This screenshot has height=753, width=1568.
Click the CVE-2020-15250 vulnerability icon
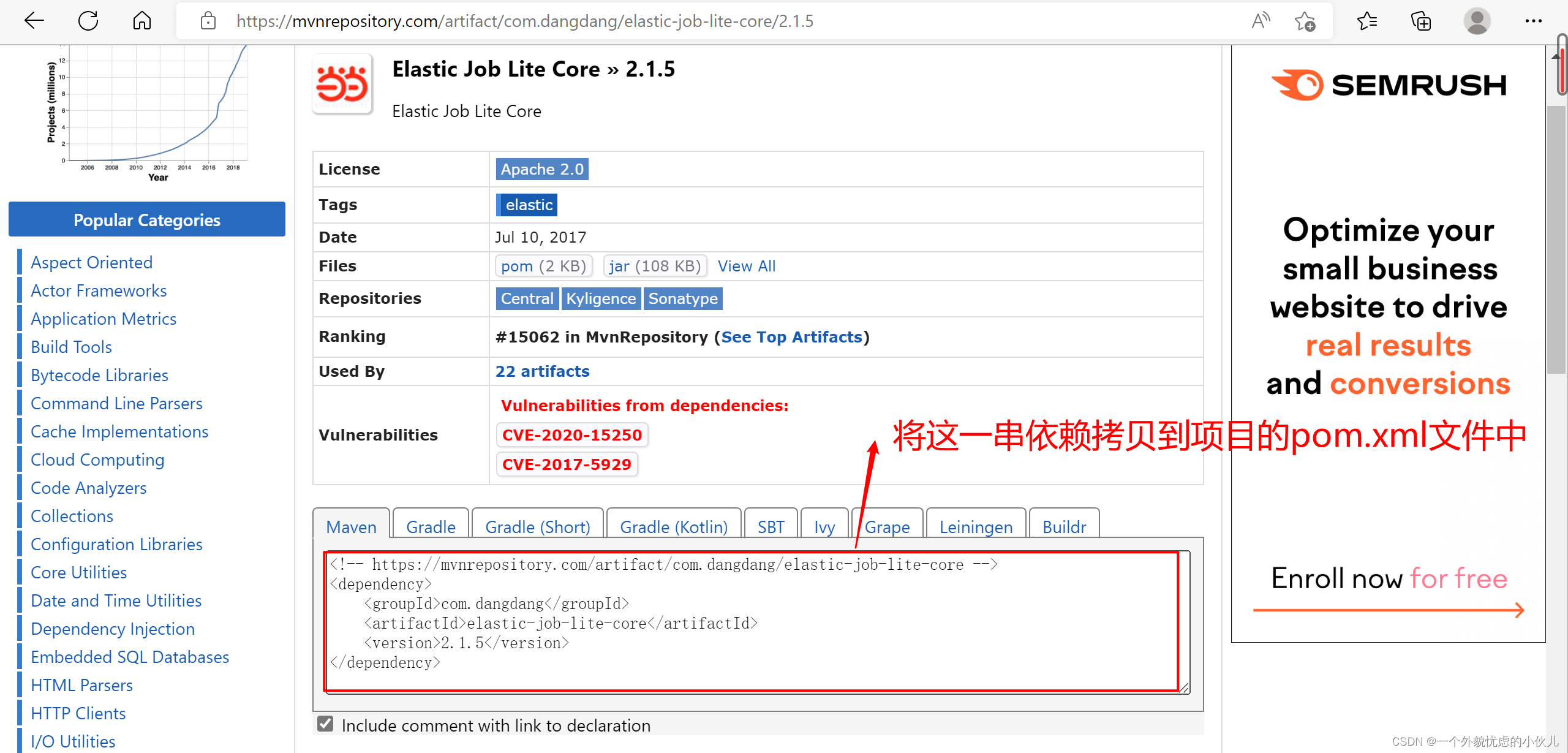570,434
